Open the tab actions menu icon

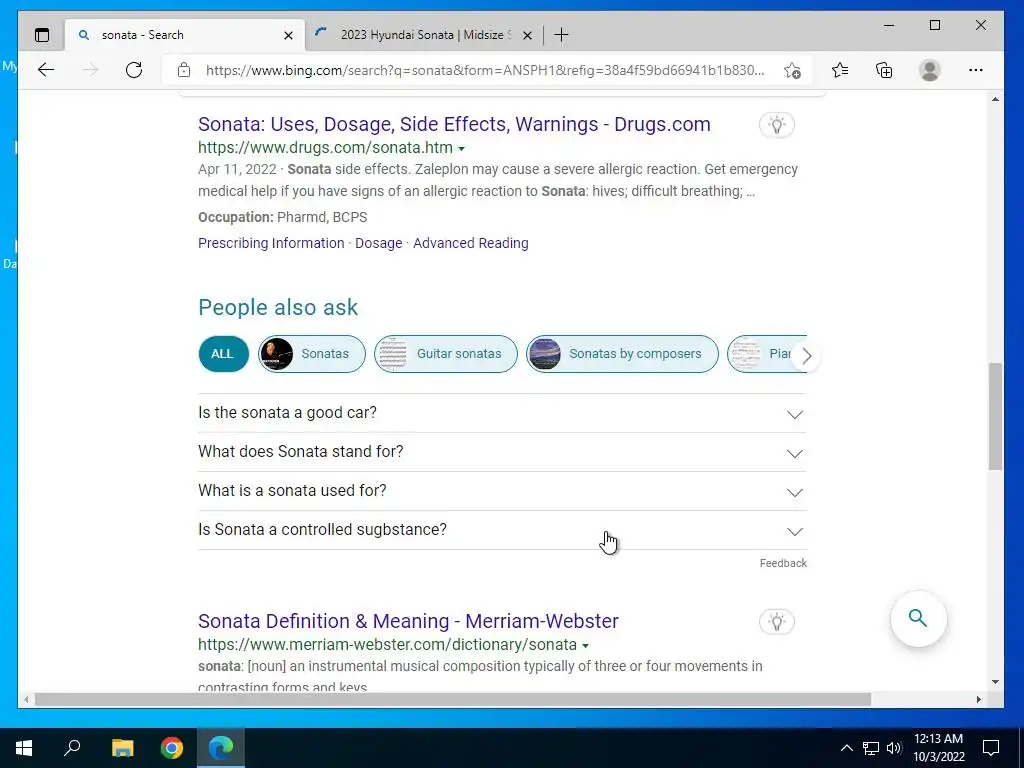[x=42, y=35]
